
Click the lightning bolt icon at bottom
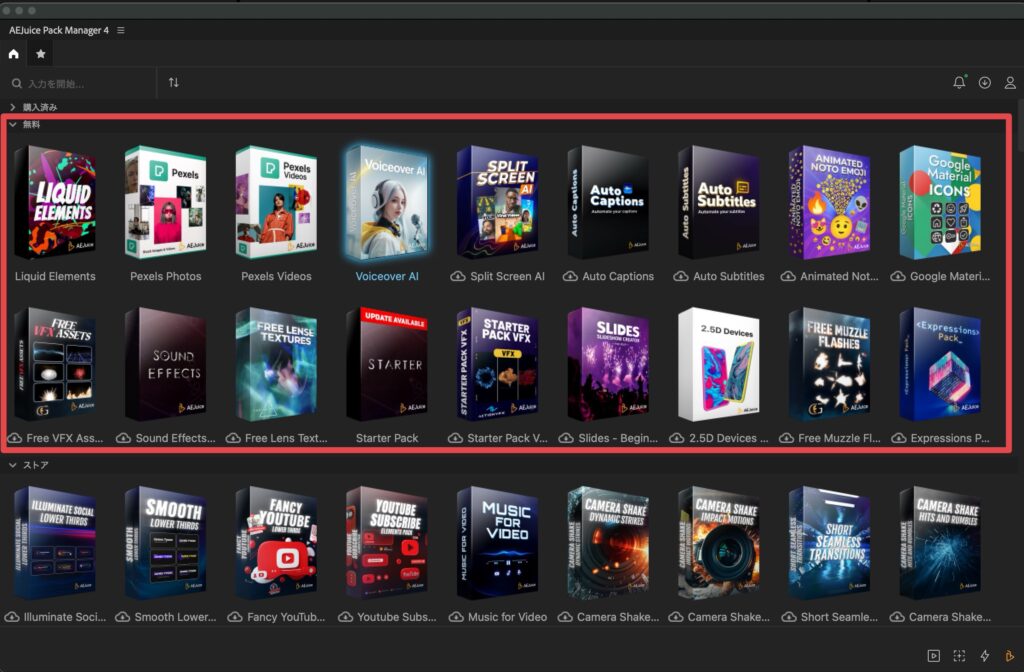(985, 656)
